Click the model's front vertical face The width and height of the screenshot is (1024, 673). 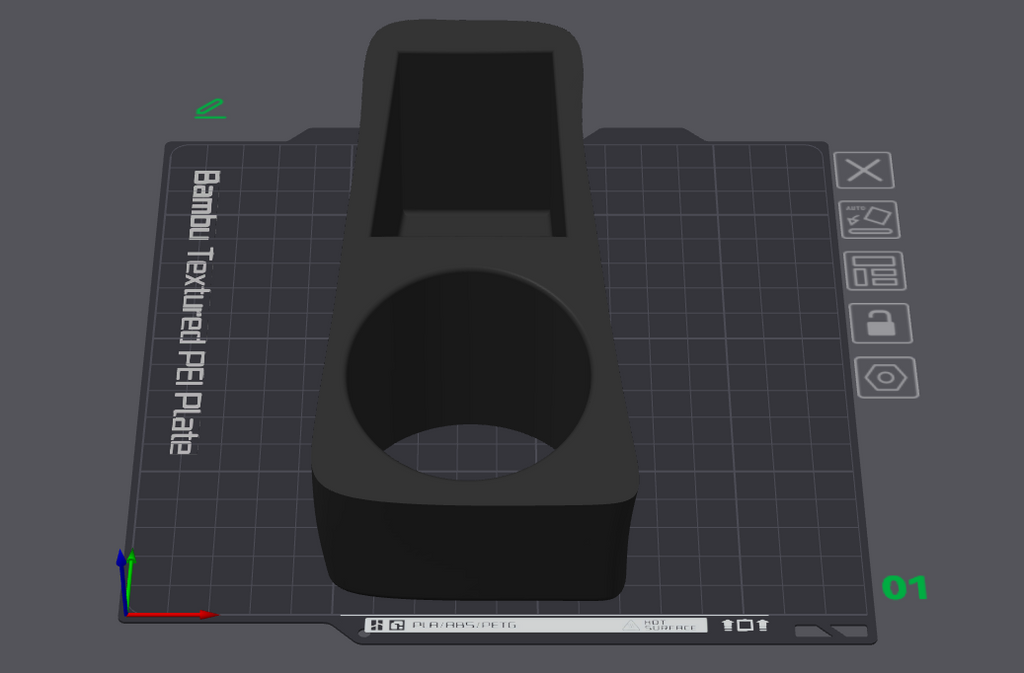[x=473, y=548]
